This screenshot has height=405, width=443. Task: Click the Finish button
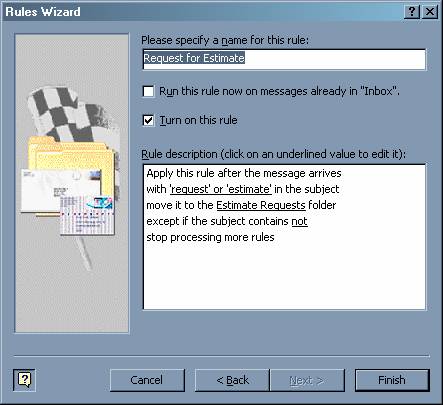click(x=392, y=380)
